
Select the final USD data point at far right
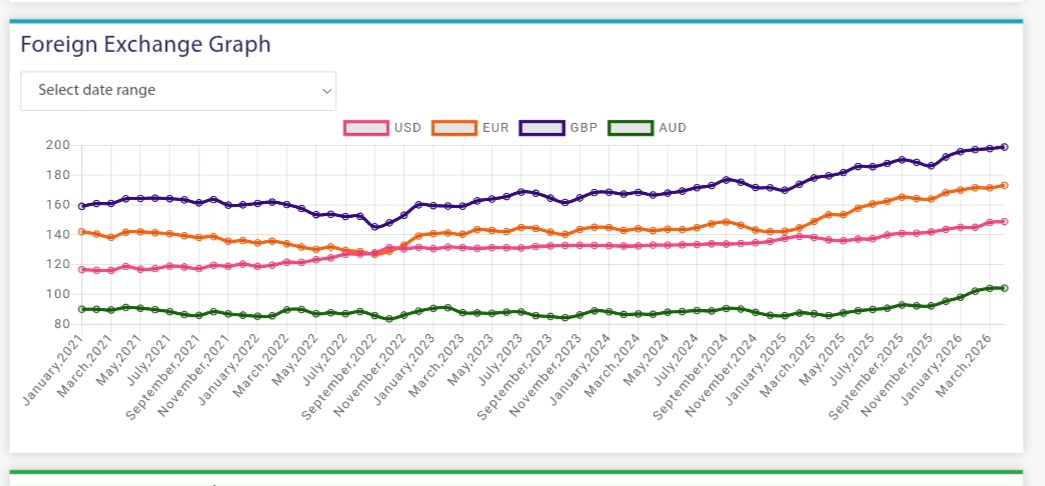(1004, 221)
